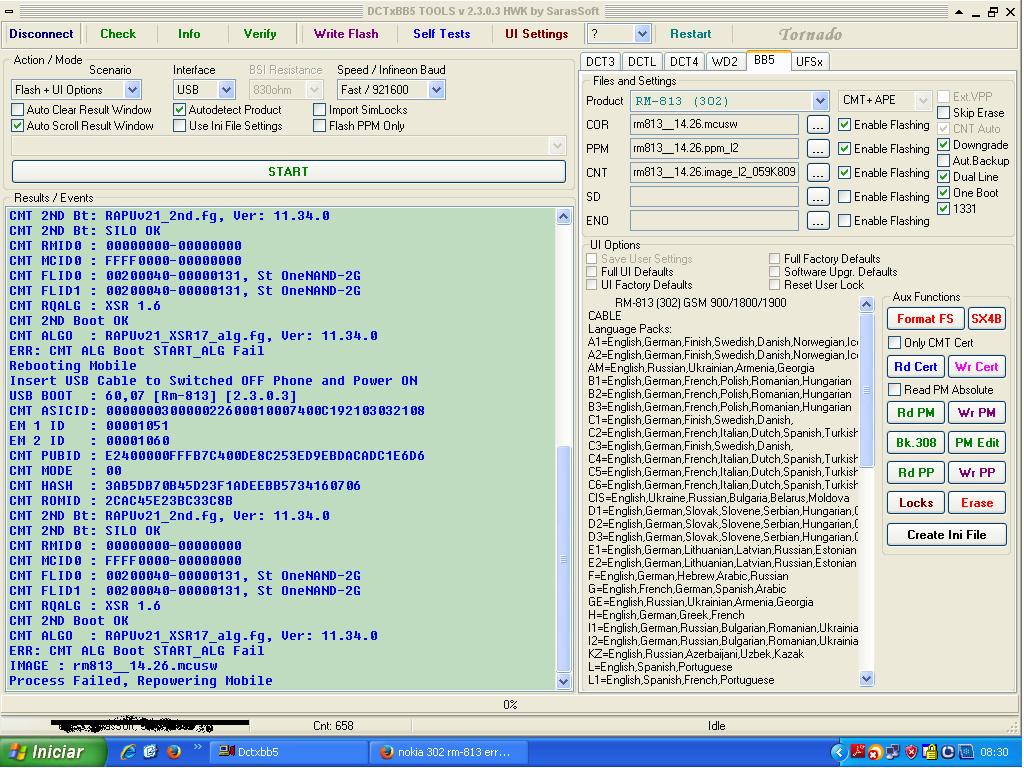
Task: Switch to the DCT4 tab
Action: (x=684, y=61)
